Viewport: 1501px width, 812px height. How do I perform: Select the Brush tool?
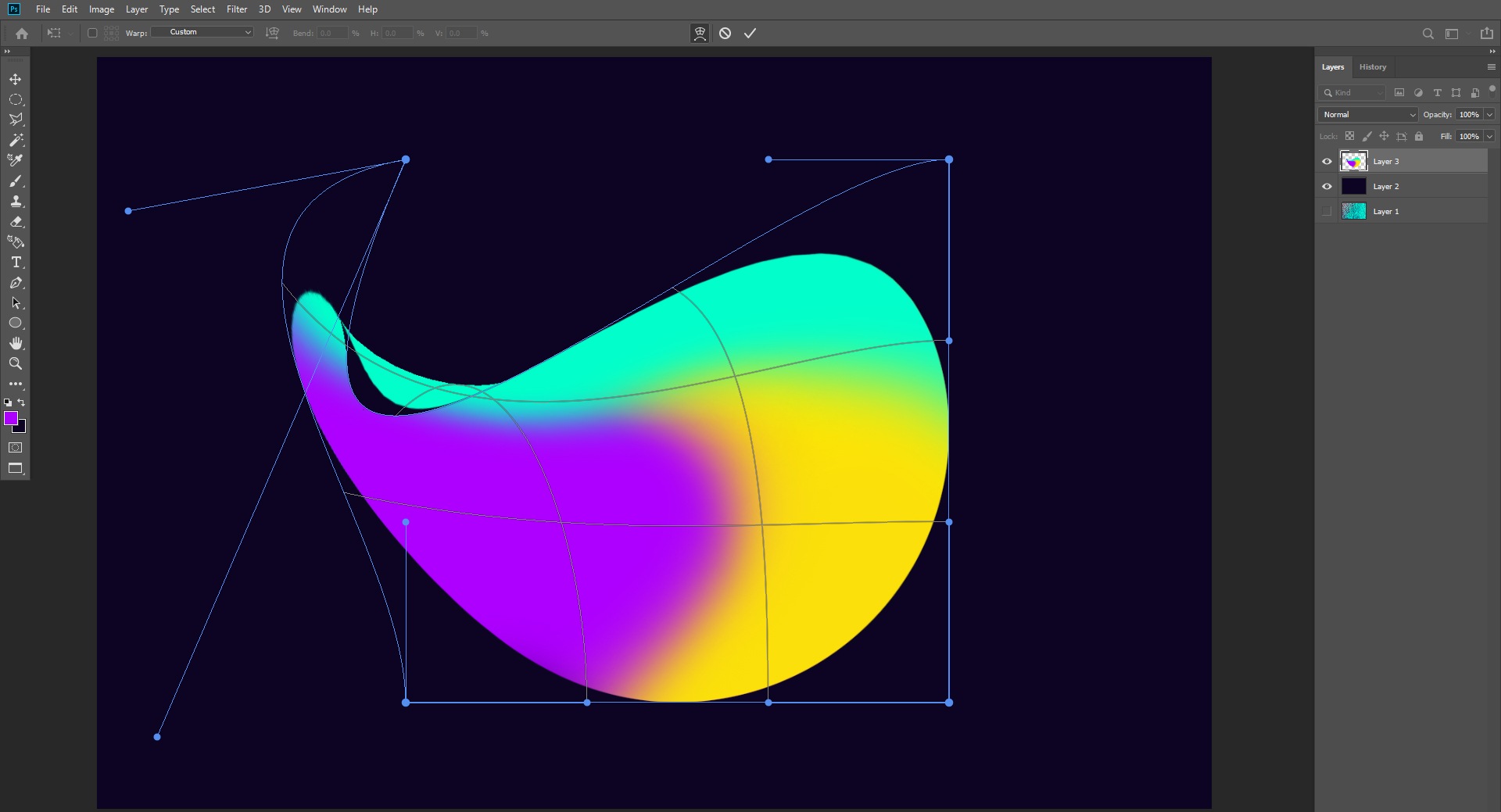click(16, 181)
